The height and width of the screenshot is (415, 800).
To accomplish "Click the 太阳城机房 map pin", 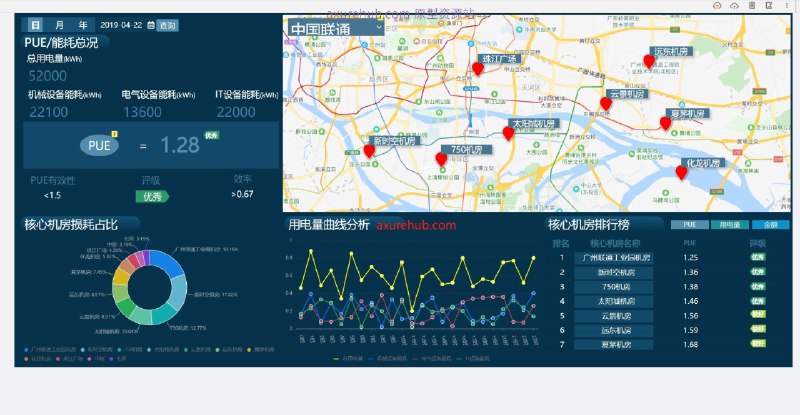I will [x=508, y=134].
